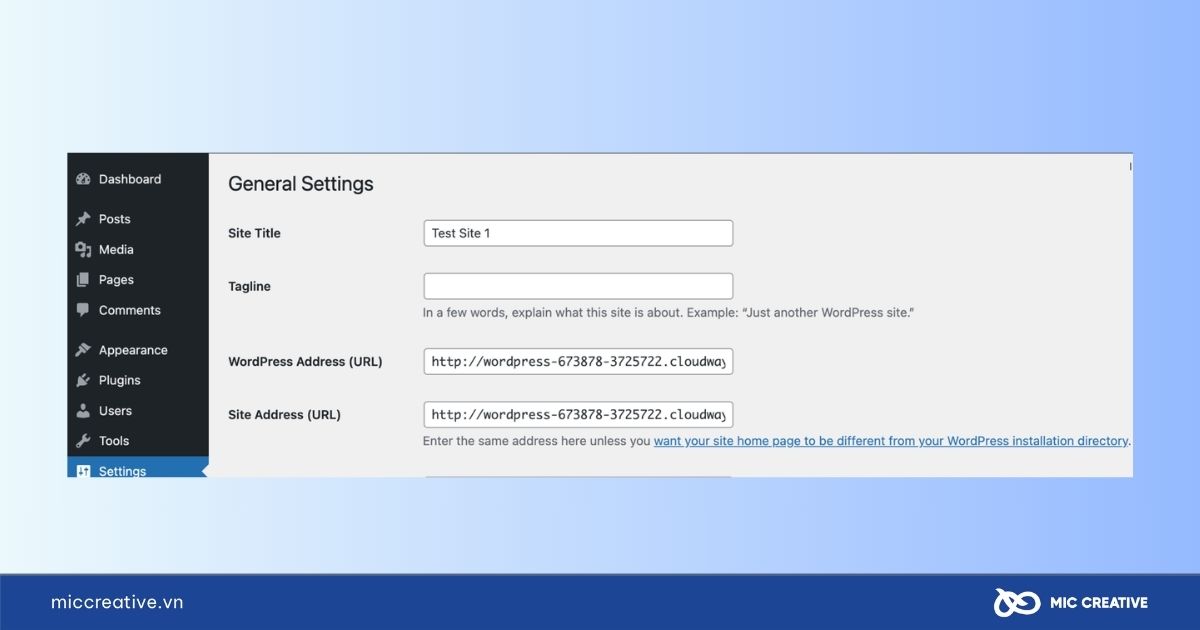Click the Comments speech bubble icon
Image resolution: width=1200 pixels, height=630 pixels.
coord(83,310)
